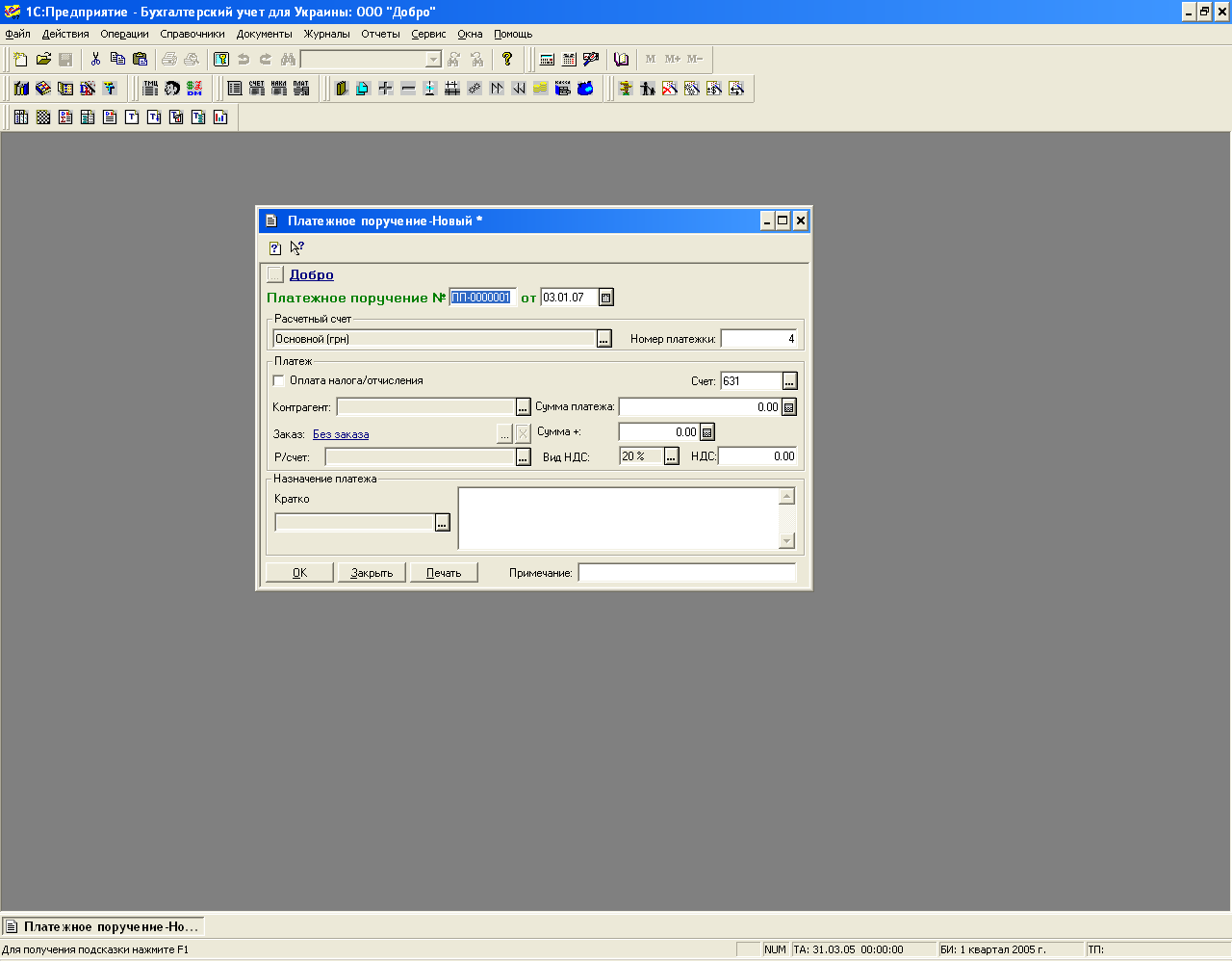1232x961 pixels.
Task: Click the НАКЛ waybill toolbar icon
Action: point(279,89)
